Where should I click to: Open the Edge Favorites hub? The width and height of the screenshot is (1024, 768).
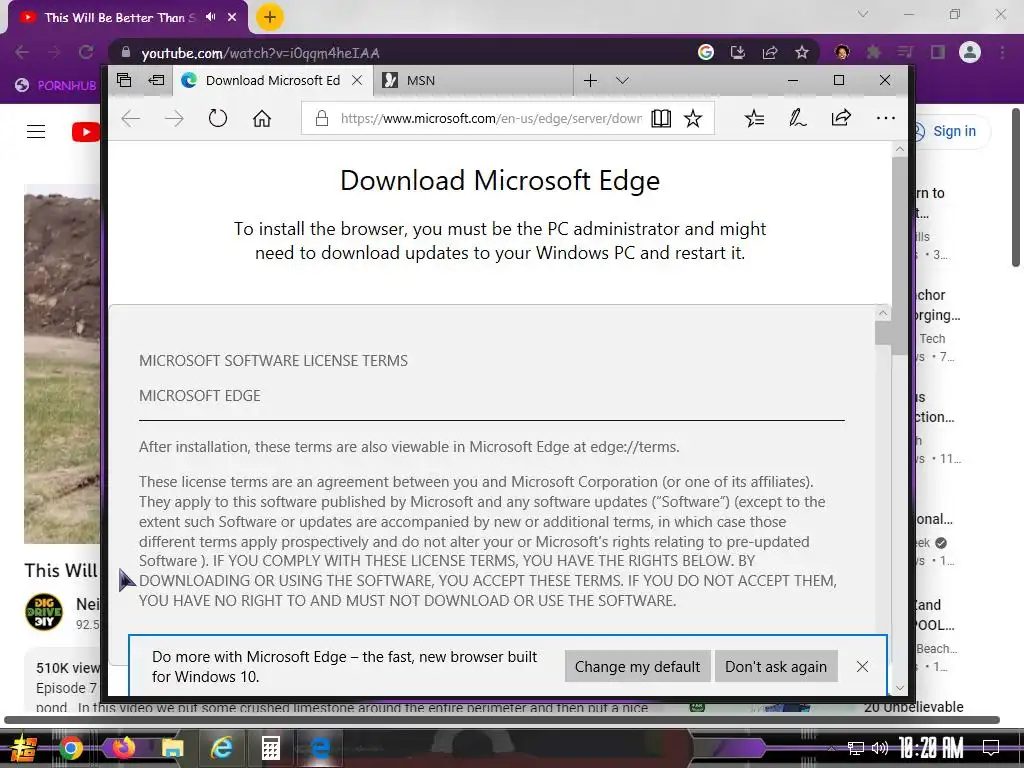tap(754, 118)
